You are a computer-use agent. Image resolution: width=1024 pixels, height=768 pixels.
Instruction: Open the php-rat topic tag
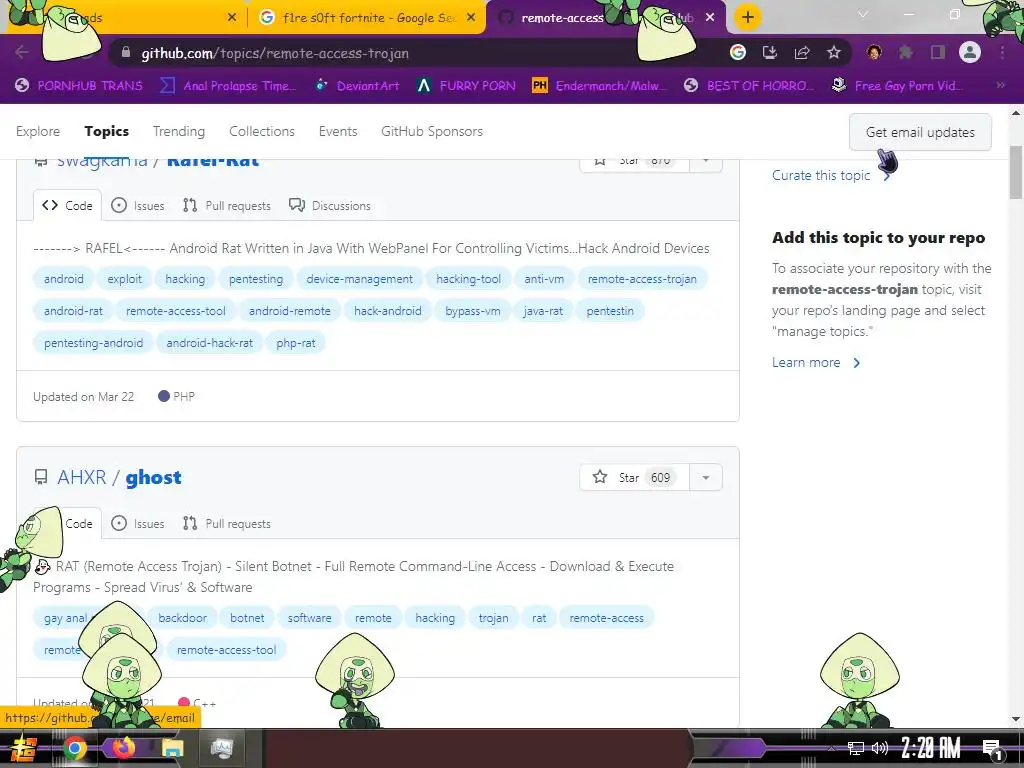coord(296,343)
